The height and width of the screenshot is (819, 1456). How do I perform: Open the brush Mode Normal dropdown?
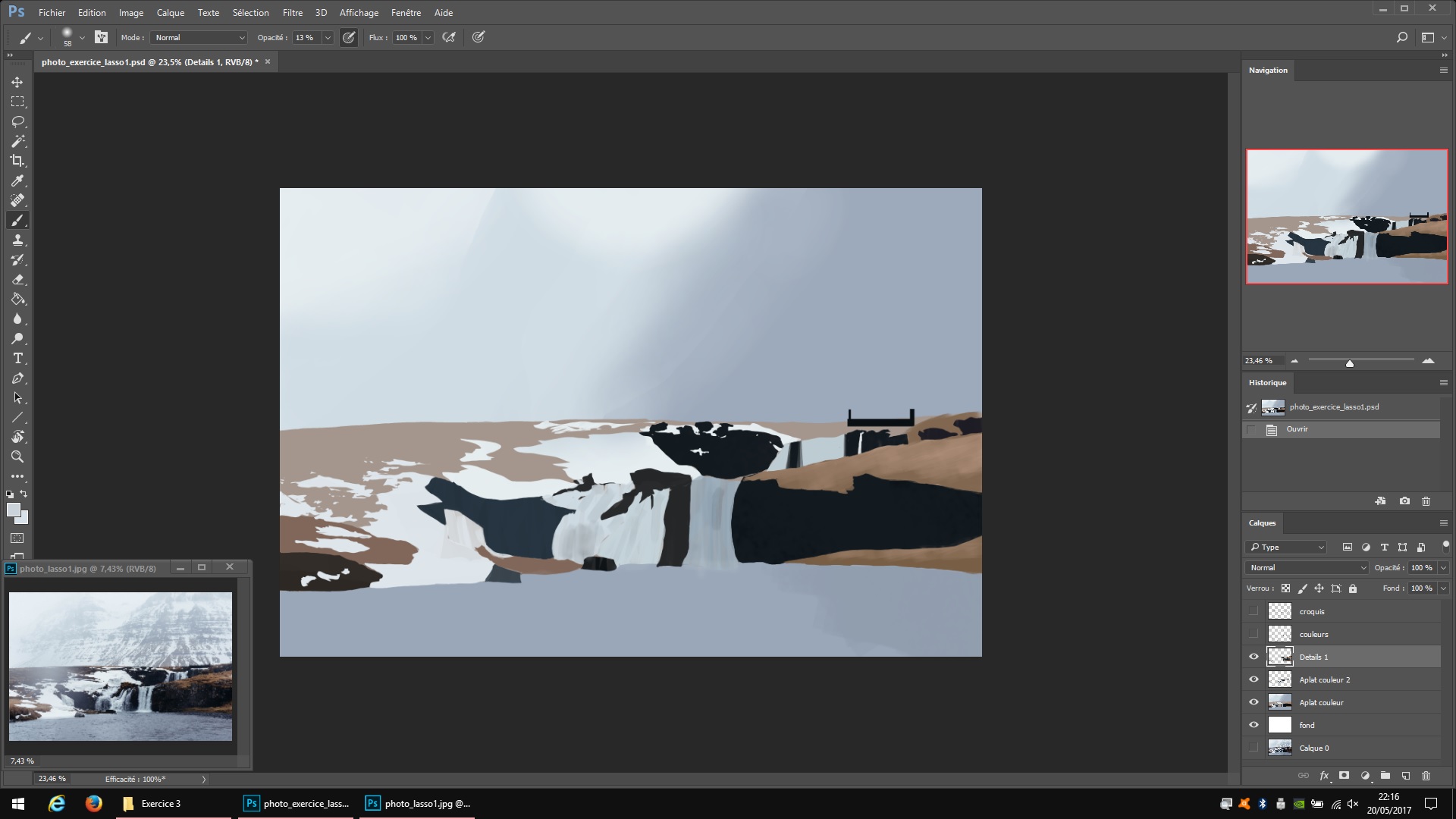pyautogui.click(x=199, y=37)
